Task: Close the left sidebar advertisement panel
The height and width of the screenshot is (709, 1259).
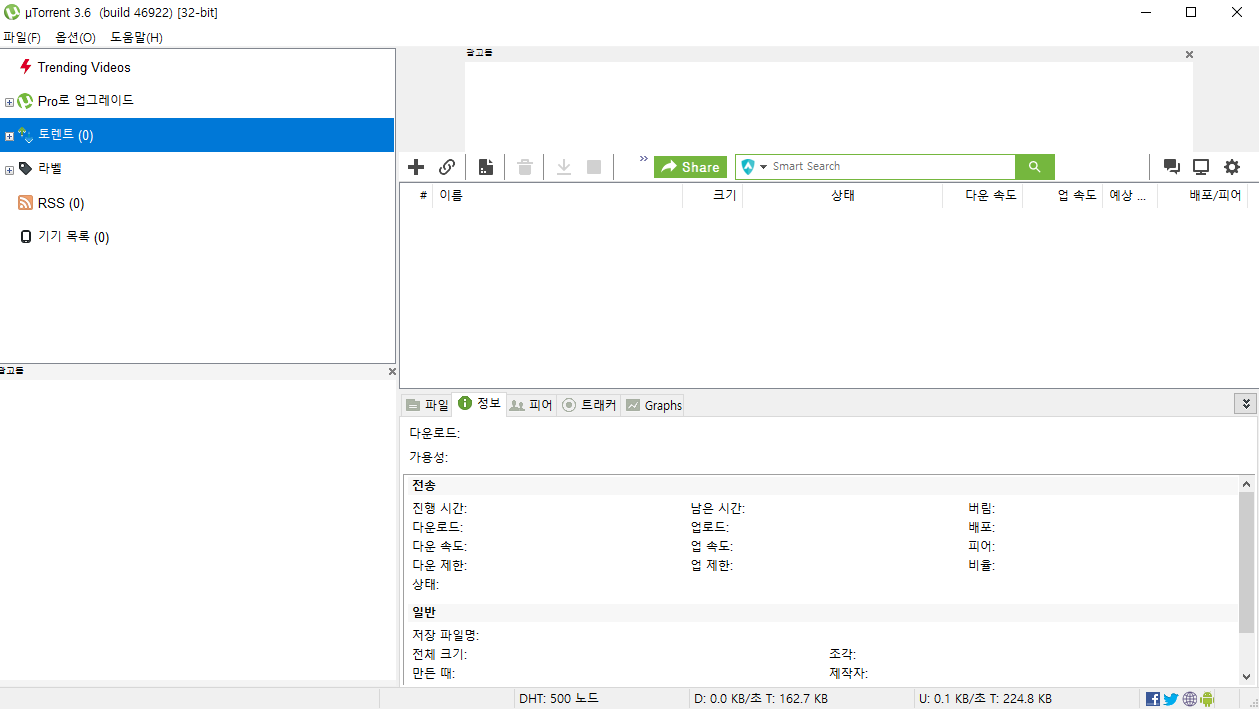Action: click(392, 372)
